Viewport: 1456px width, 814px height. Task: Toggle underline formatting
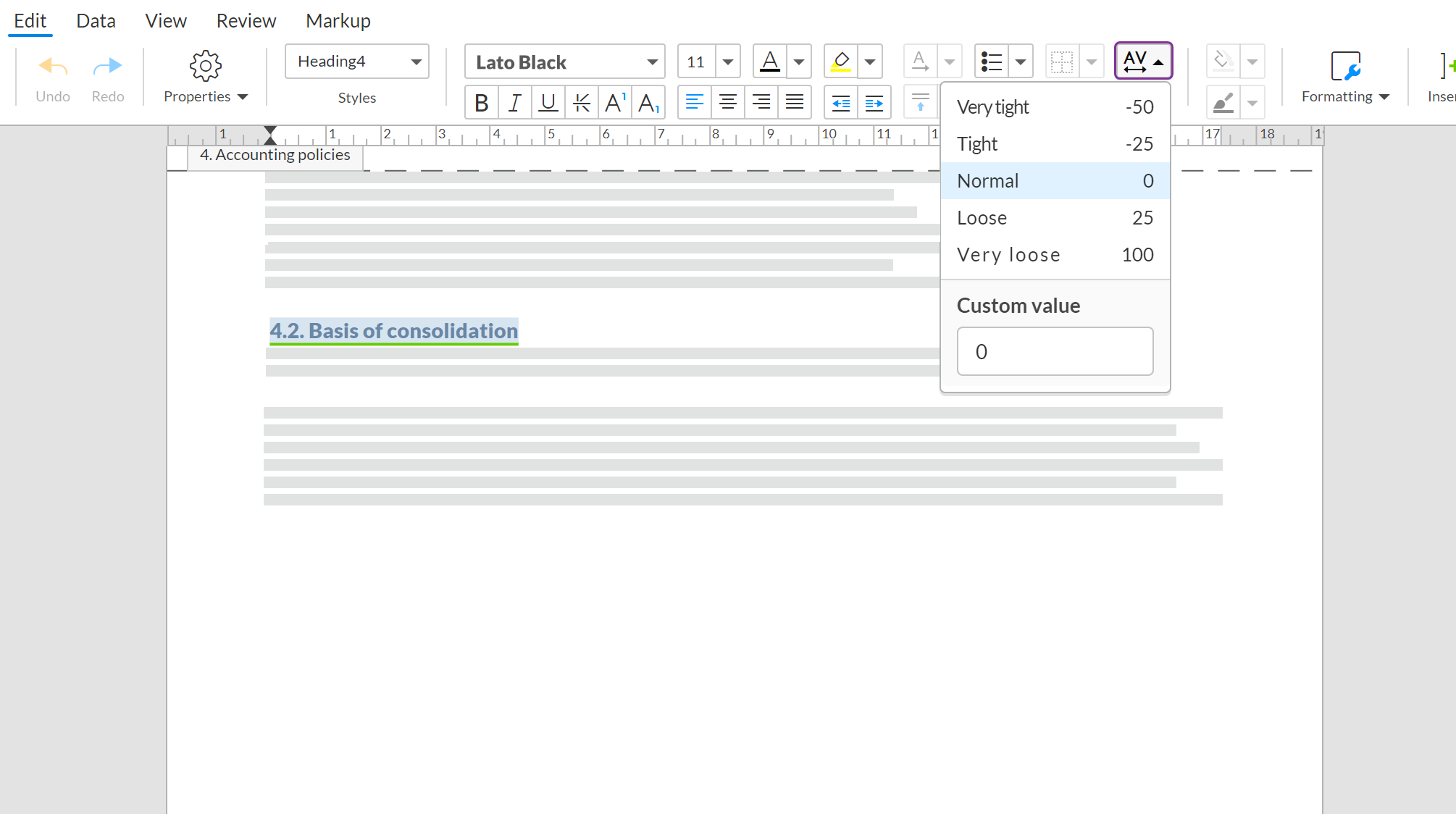pos(548,103)
